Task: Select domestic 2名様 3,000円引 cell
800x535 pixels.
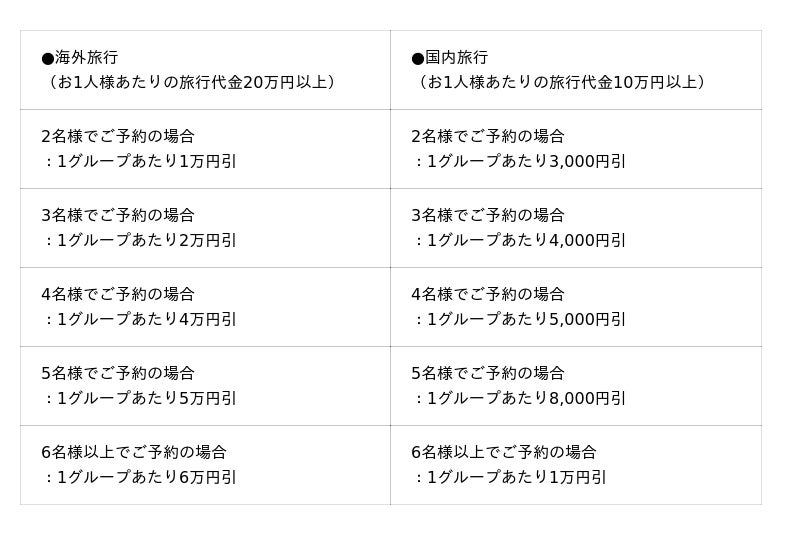Action: 575,149
